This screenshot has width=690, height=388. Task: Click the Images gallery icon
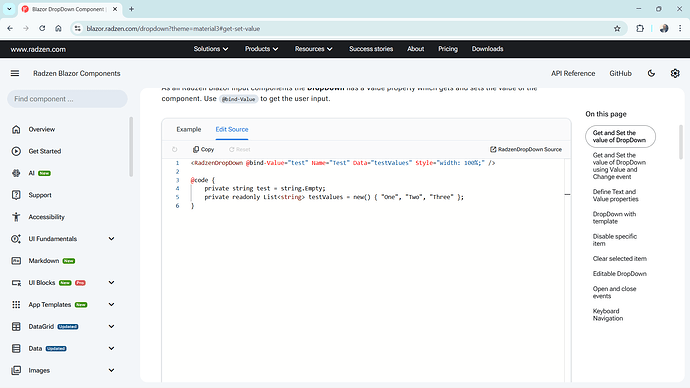click(16, 370)
